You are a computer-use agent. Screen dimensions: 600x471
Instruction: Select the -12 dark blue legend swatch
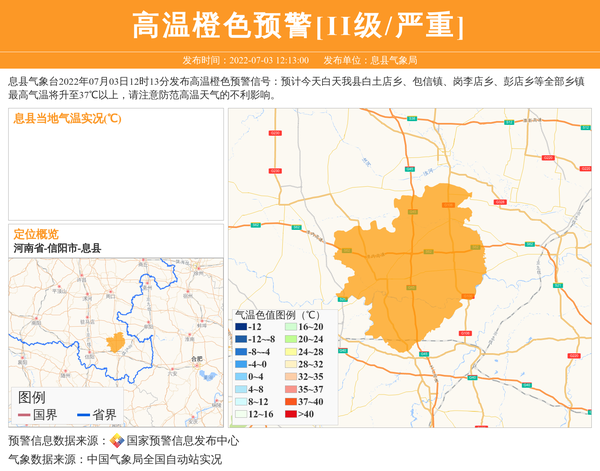click(x=241, y=327)
